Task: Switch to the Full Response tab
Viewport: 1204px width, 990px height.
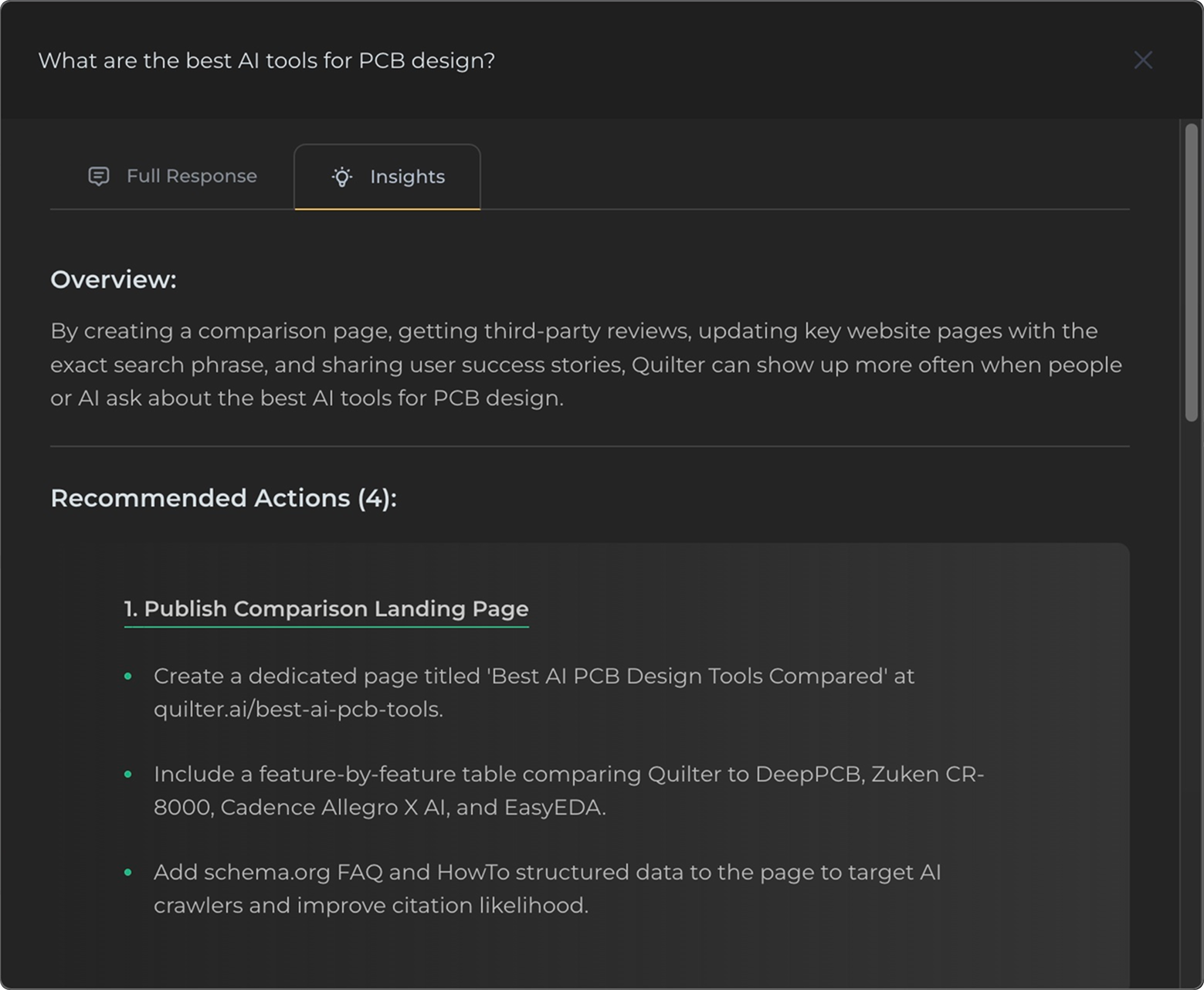Action: tap(192, 176)
